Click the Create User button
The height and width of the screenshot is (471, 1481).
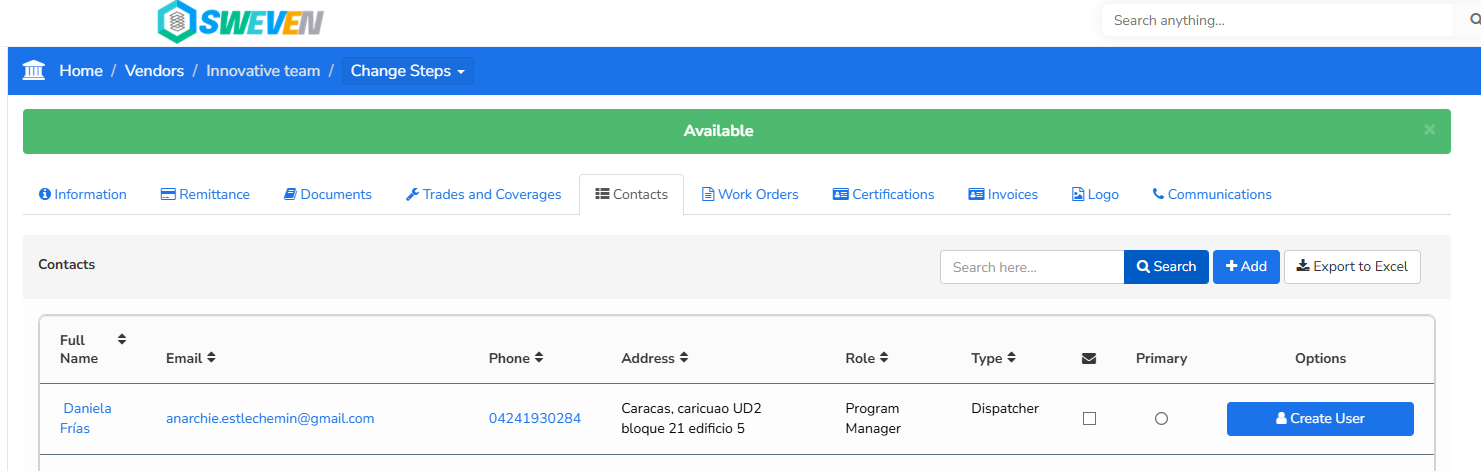[x=1320, y=419]
